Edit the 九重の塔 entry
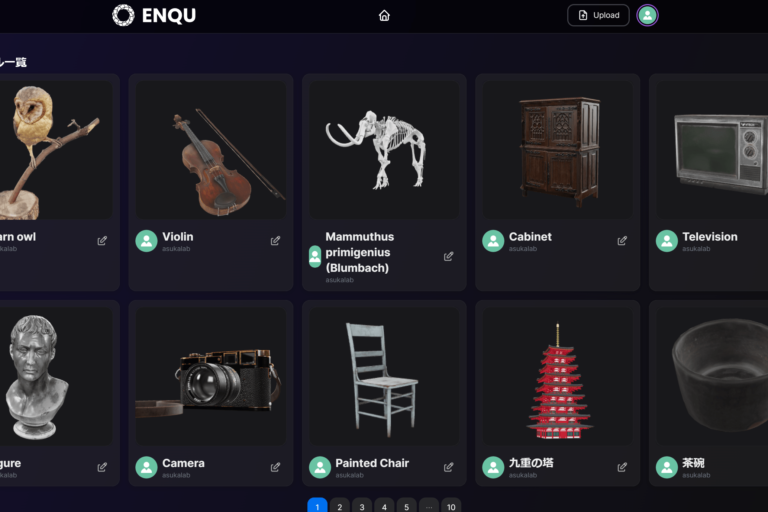This screenshot has width=768, height=512. 622,467
